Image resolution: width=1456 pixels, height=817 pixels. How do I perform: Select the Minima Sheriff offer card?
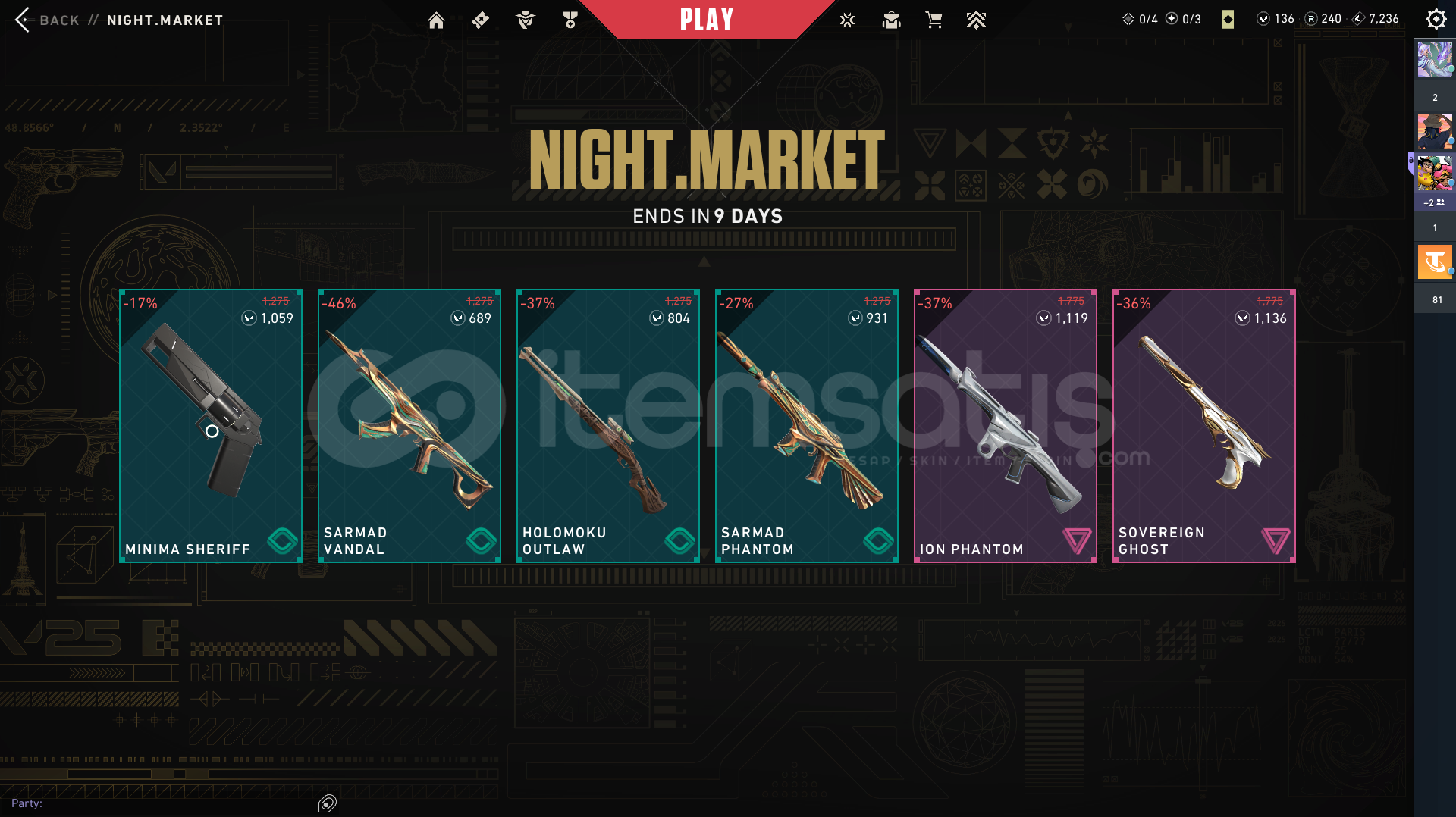[211, 426]
